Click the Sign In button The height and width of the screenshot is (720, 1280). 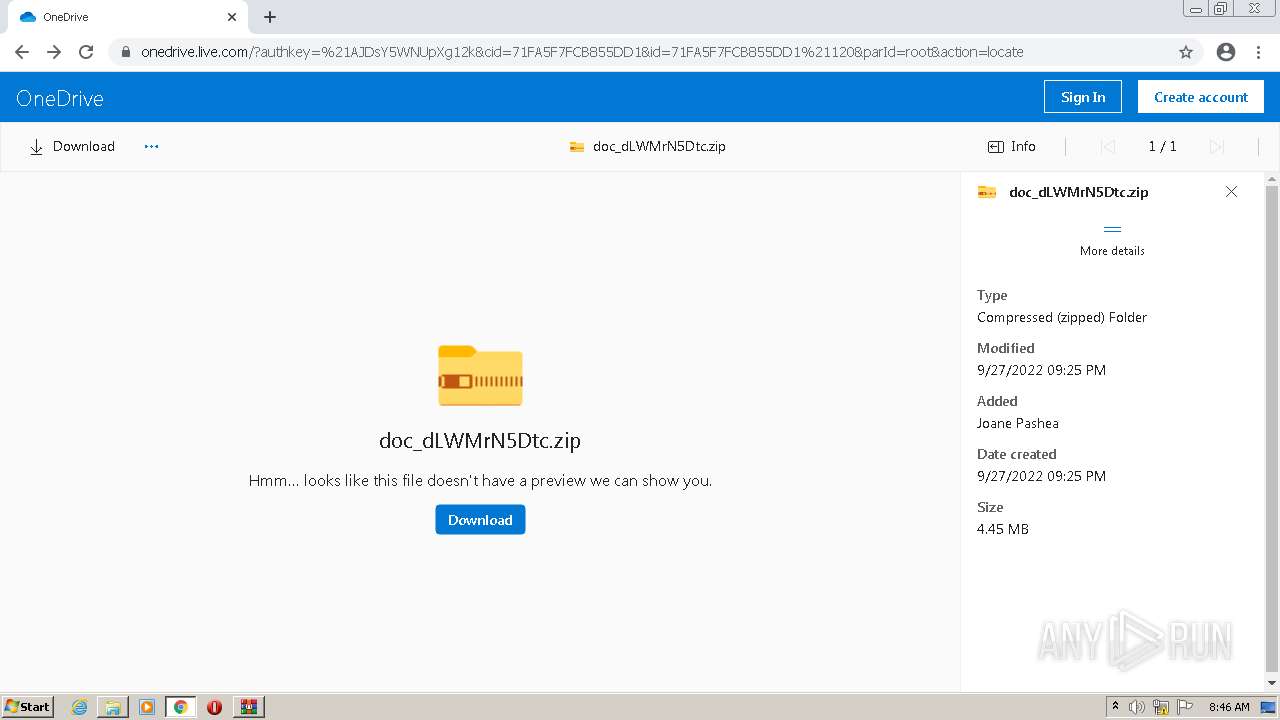click(x=1083, y=97)
